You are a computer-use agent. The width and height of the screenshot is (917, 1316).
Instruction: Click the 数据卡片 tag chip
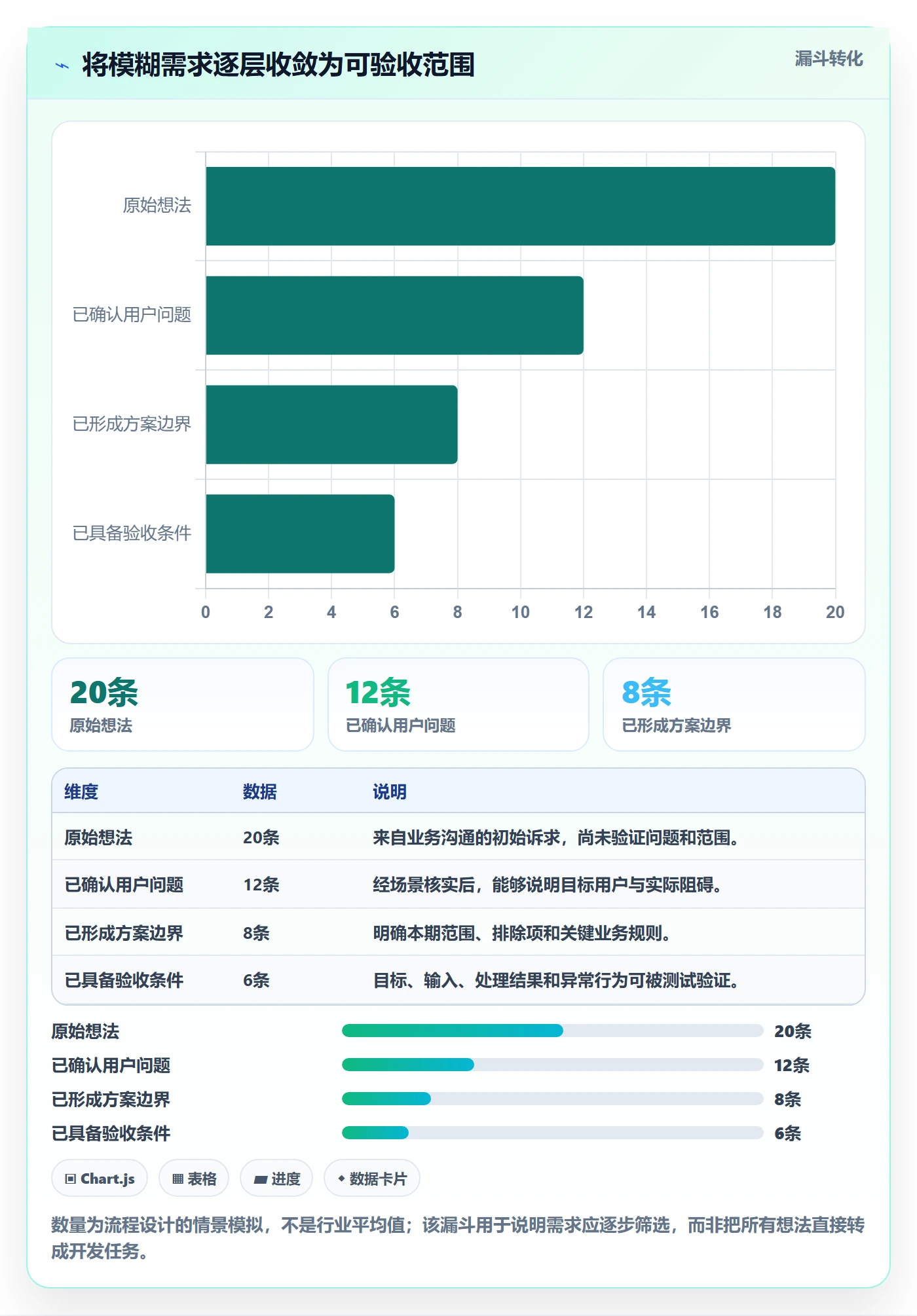[x=372, y=1179]
